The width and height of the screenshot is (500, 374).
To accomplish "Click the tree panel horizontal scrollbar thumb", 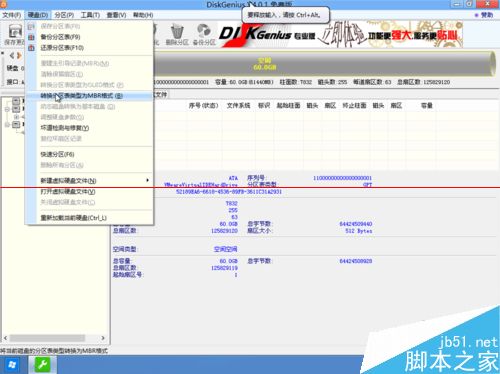I will coord(47,338).
